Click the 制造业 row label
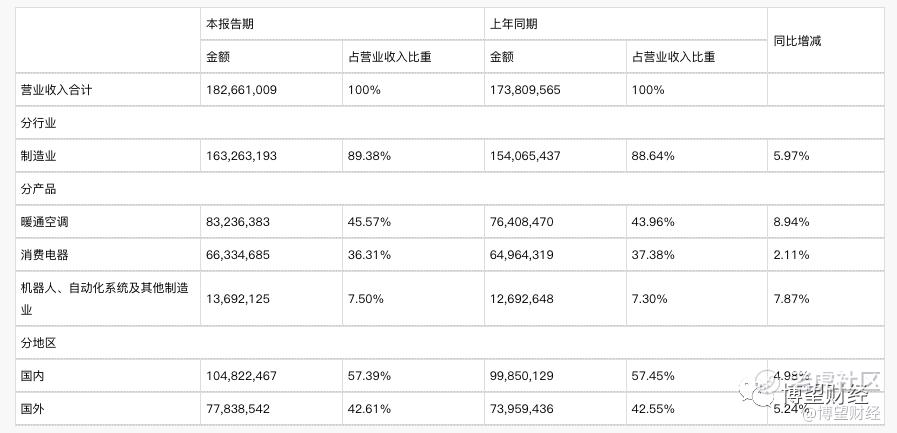Screen dimensions: 897x433 [x=38, y=156]
